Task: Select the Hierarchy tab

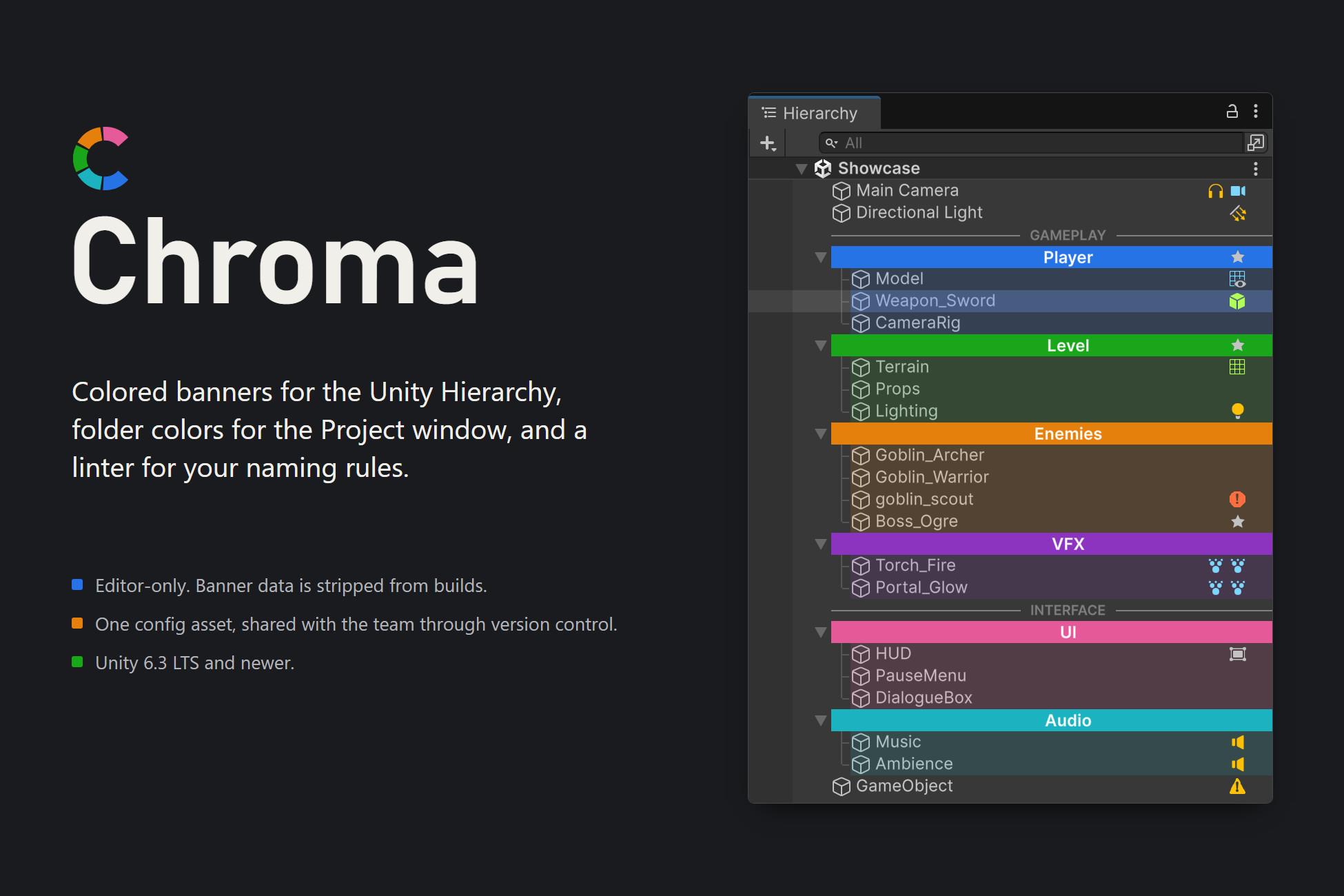Action: tap(814, 113)
